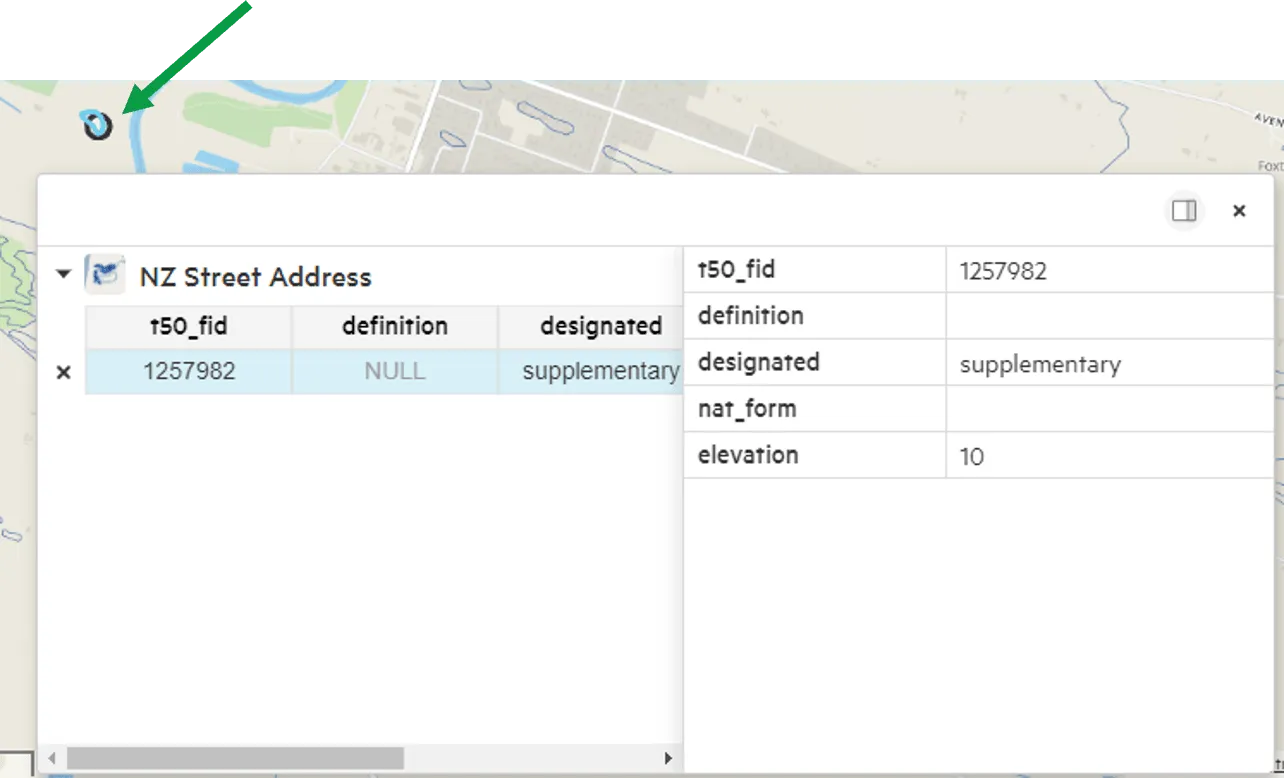This screenshot has height=778, width=1284.
Task: Click the designated attribute row label
Action: click(x=759, y=362)
